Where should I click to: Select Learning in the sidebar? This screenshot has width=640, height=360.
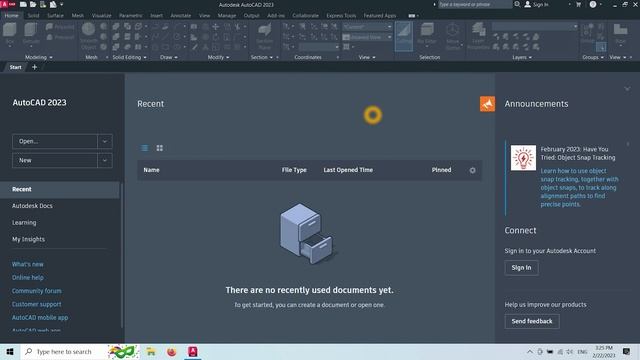(x=24, y=223)
